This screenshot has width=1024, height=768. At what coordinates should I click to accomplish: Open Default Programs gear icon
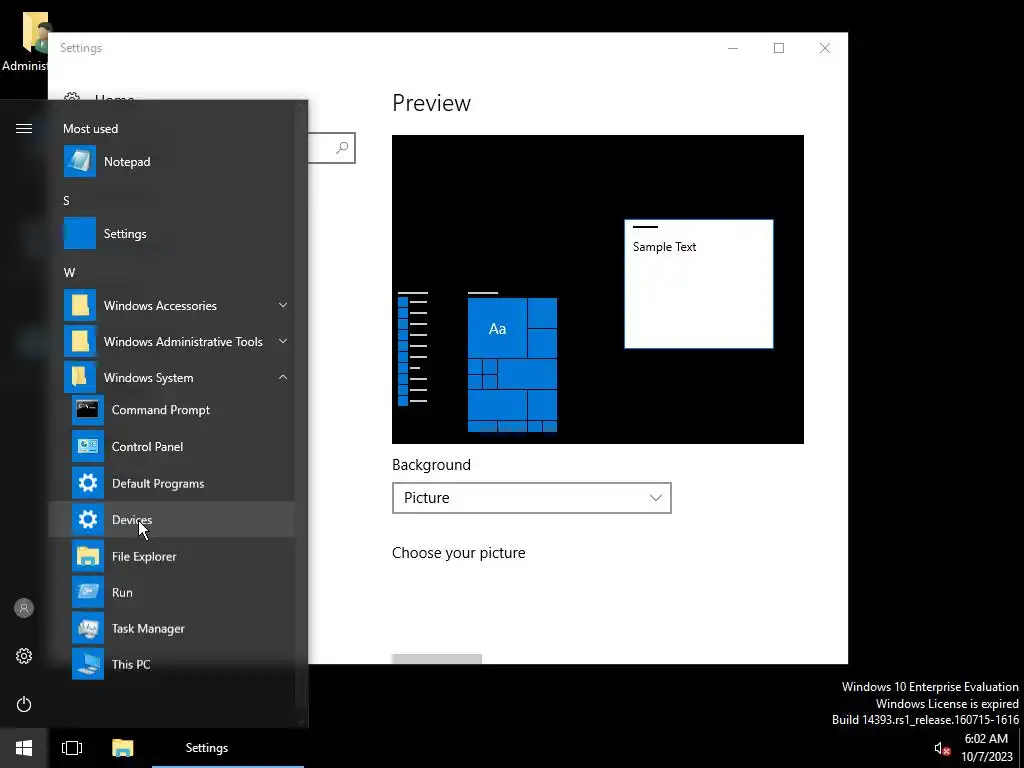[88, 483]
